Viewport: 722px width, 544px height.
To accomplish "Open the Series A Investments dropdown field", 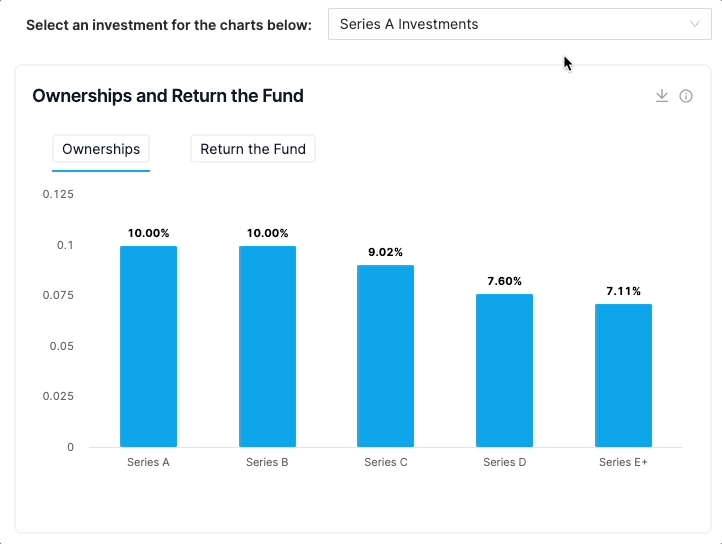I will (510, 24).
